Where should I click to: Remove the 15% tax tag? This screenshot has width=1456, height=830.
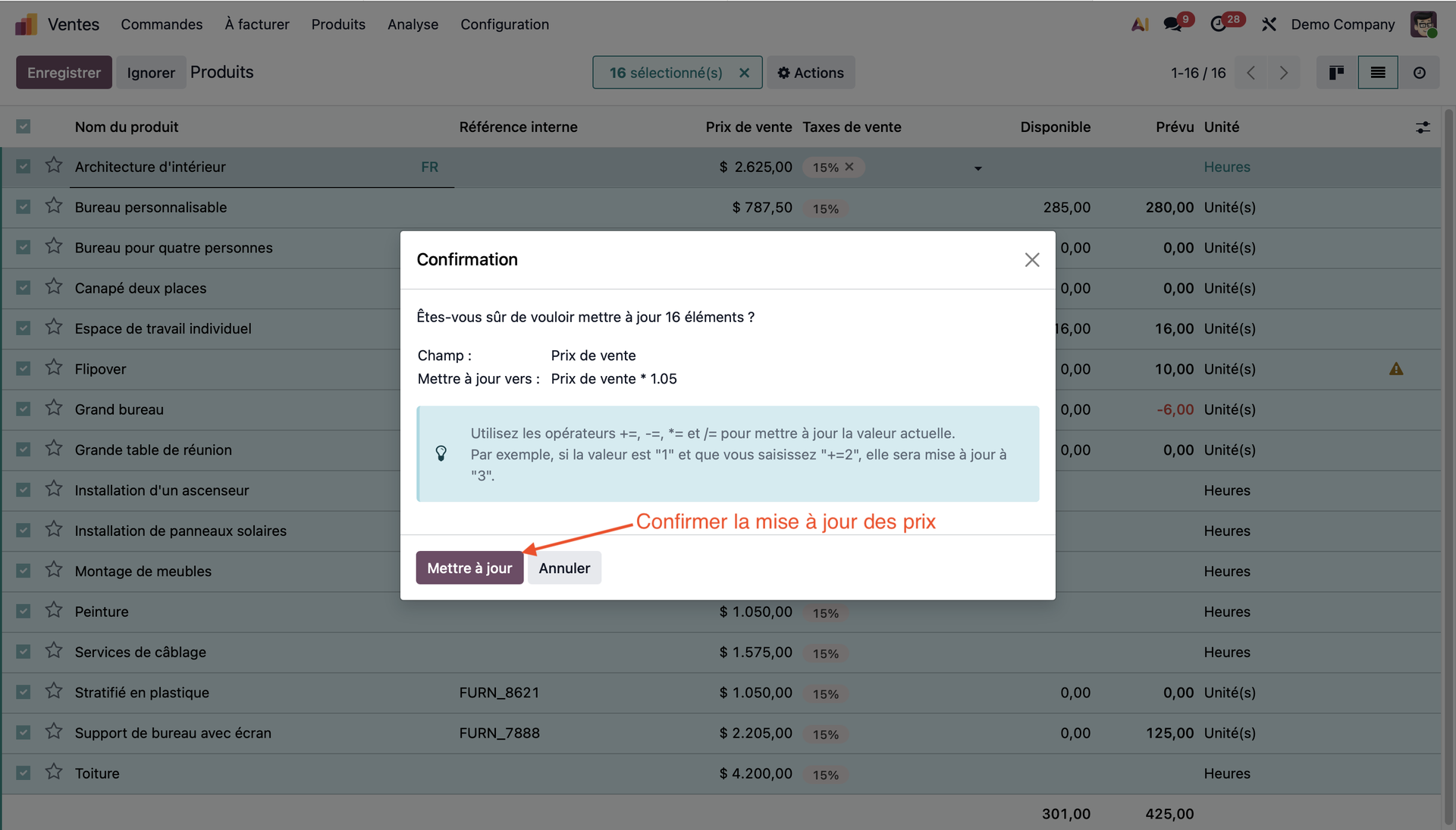click(x=849, y=167)
